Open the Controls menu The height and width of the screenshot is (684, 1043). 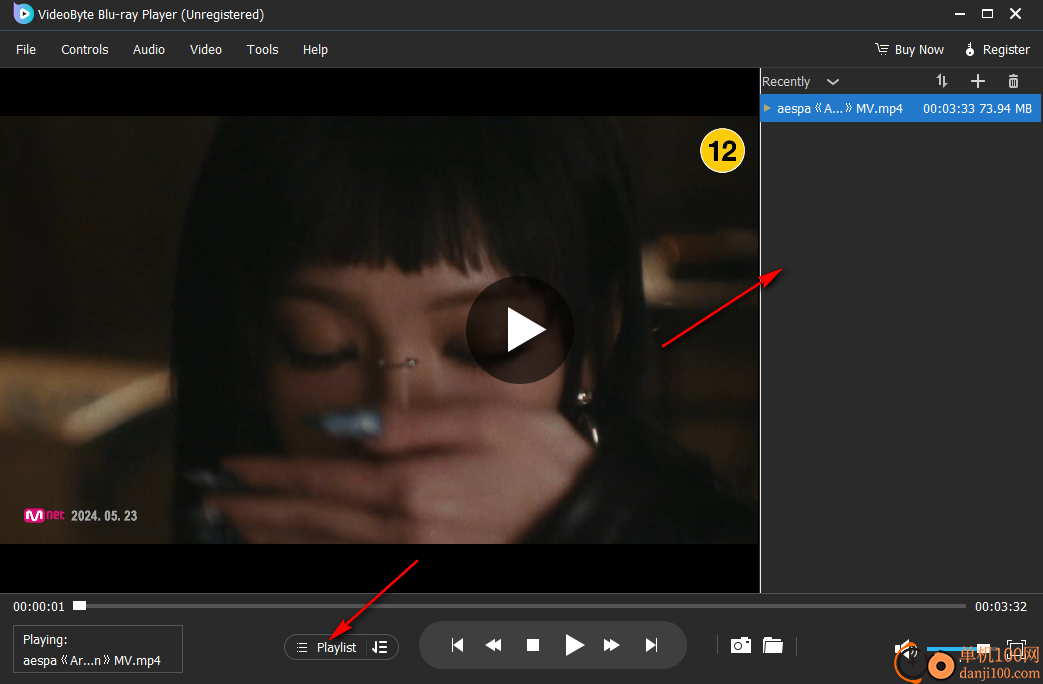click(x=84, y=50)
